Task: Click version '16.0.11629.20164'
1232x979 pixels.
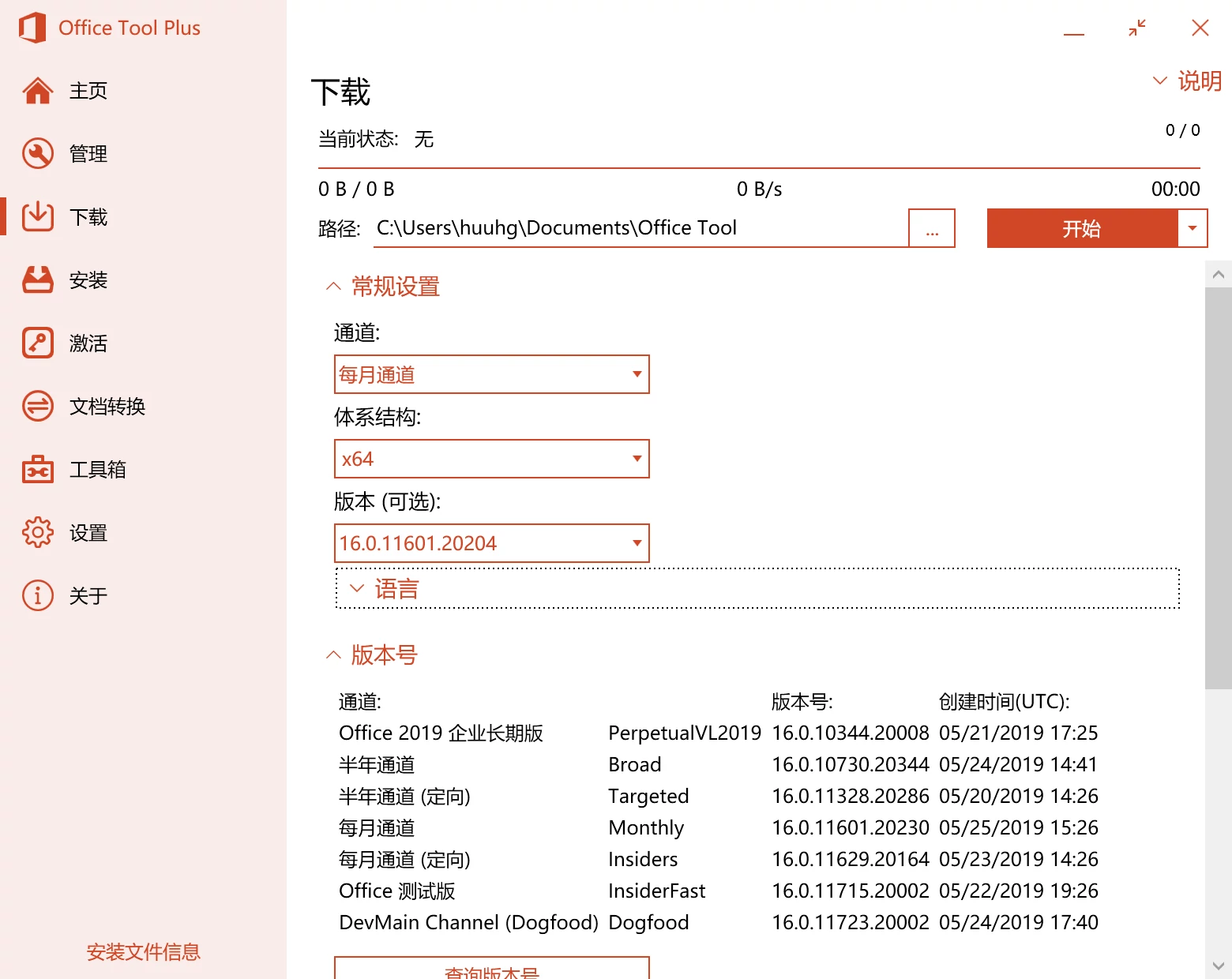Action: click(x=851, y=860)
